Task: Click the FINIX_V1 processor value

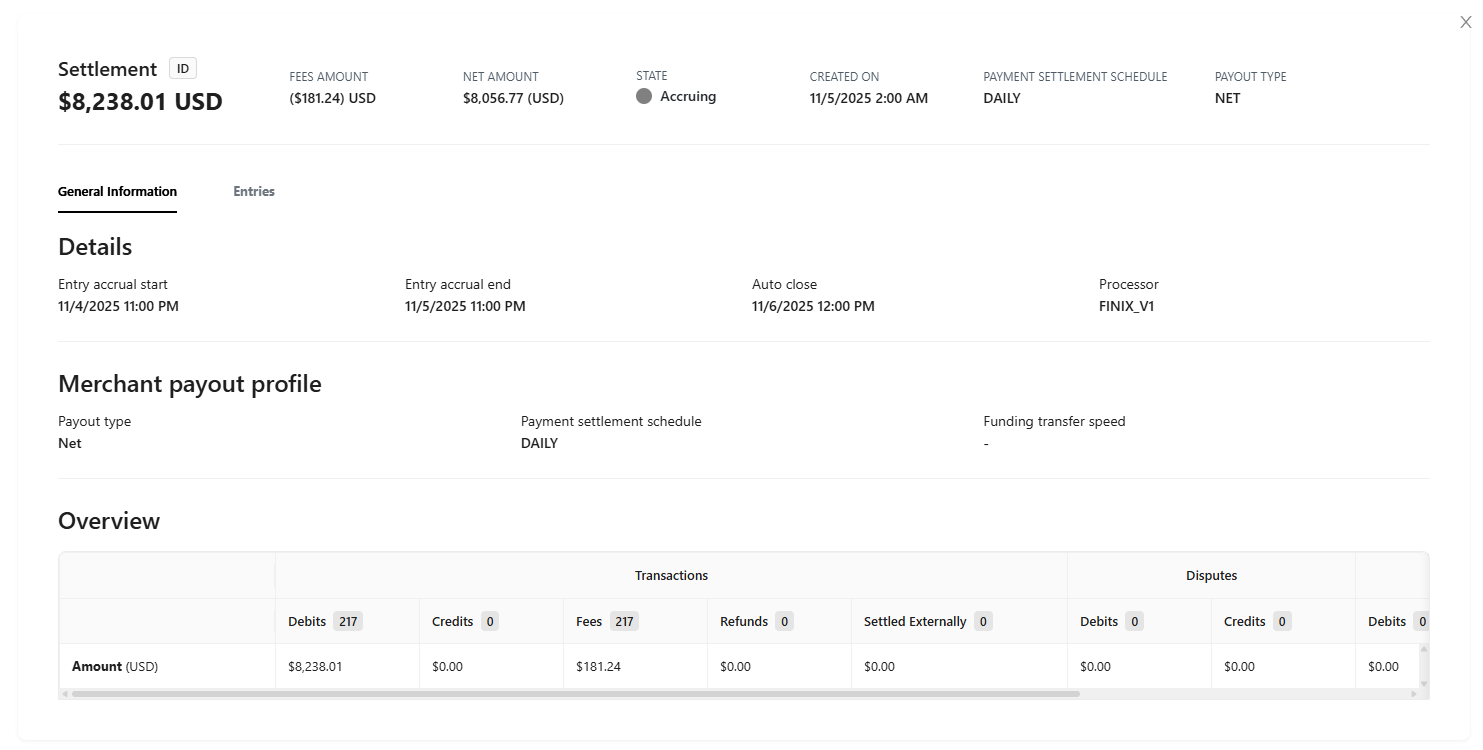Action: point(1127,306)
